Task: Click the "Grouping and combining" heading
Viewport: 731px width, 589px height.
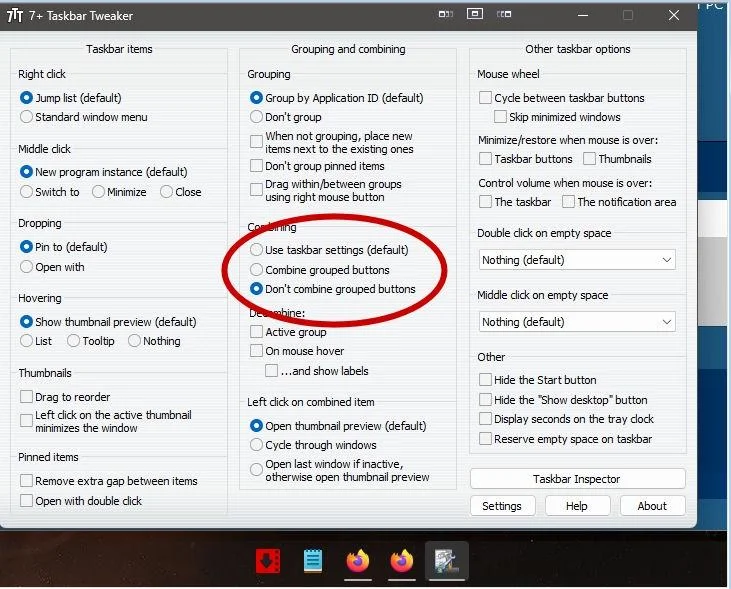Action: [x=348, y=49]
